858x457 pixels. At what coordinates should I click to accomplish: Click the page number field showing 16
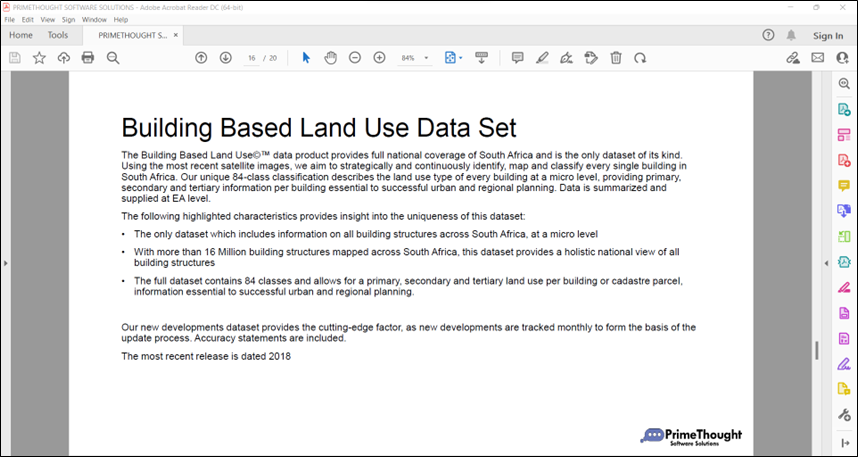point(252,58)
